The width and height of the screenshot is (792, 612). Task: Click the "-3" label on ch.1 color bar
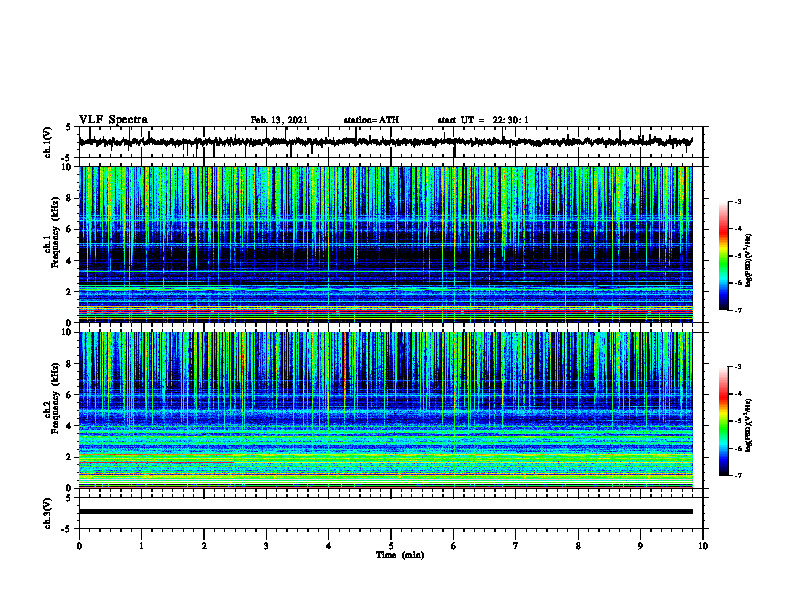click(x=738, y=202)
